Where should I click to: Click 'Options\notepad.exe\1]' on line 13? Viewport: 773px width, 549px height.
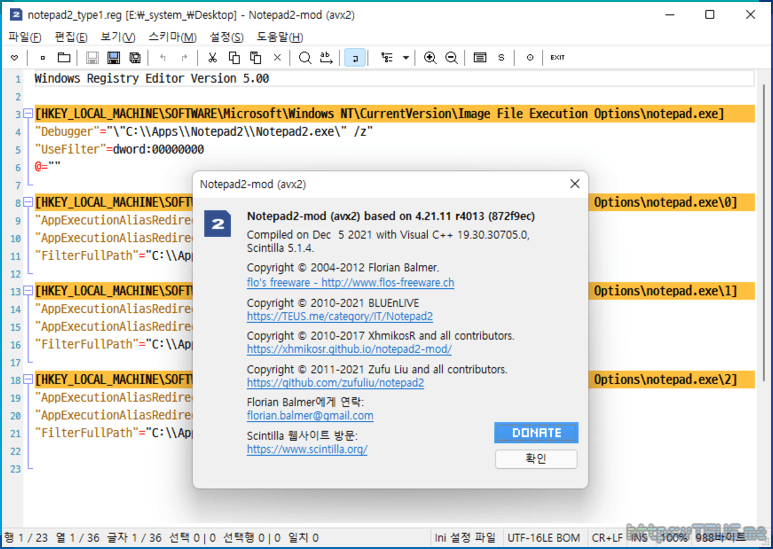tap(665, 291)
